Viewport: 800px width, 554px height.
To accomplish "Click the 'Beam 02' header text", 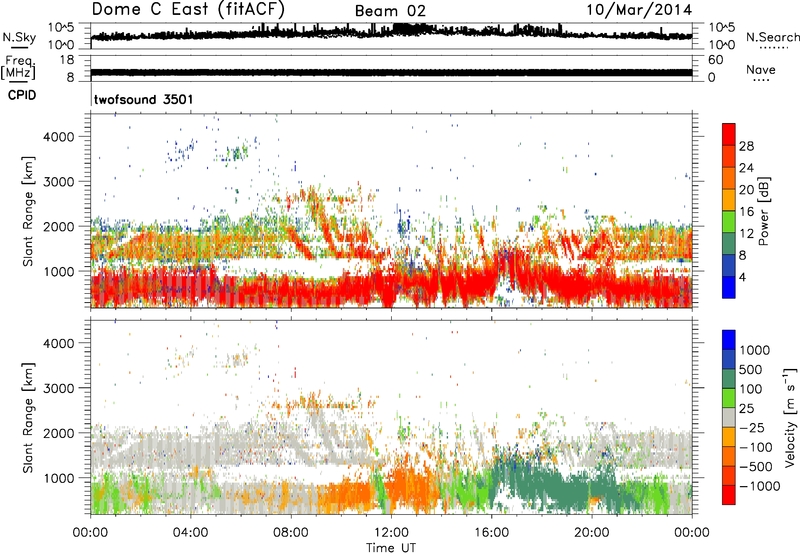I will [x=390, y=11].
